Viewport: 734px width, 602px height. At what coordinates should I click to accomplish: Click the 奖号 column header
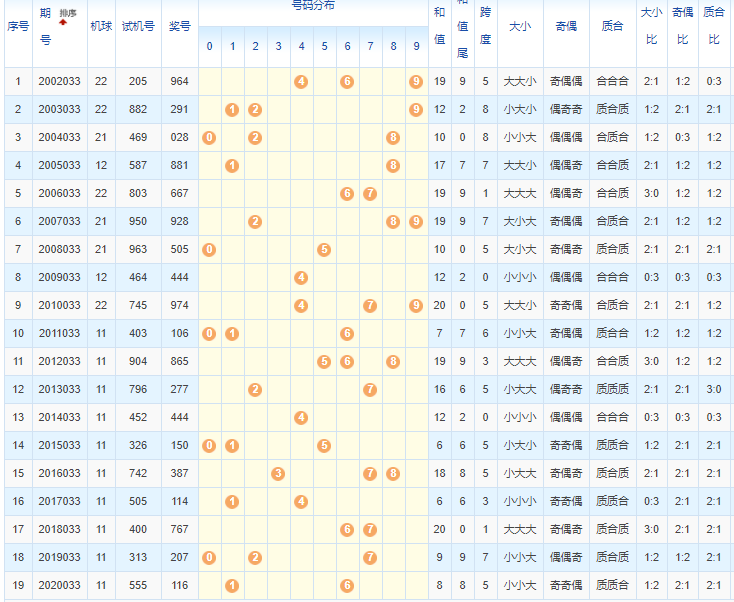180,26
